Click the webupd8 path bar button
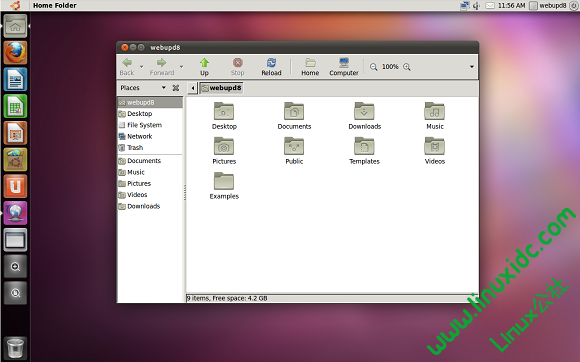This screenshot has height=362, width=580. click(221, 88)
